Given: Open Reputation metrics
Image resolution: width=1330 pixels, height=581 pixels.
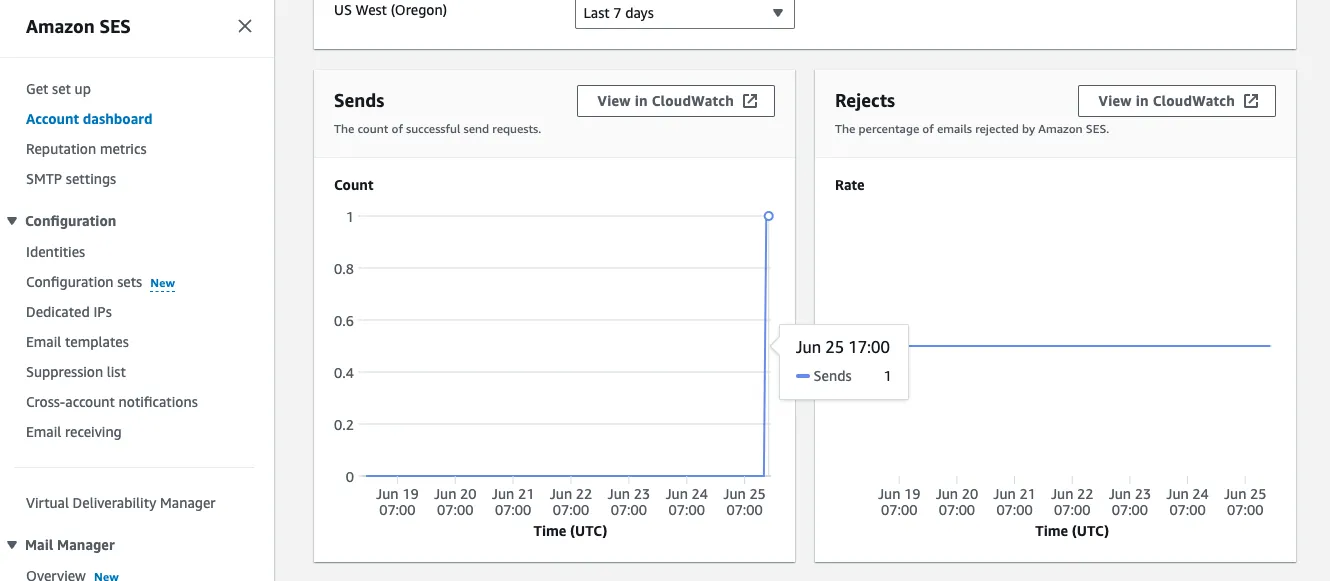Looking at the screenshot, I should (86, 148).
